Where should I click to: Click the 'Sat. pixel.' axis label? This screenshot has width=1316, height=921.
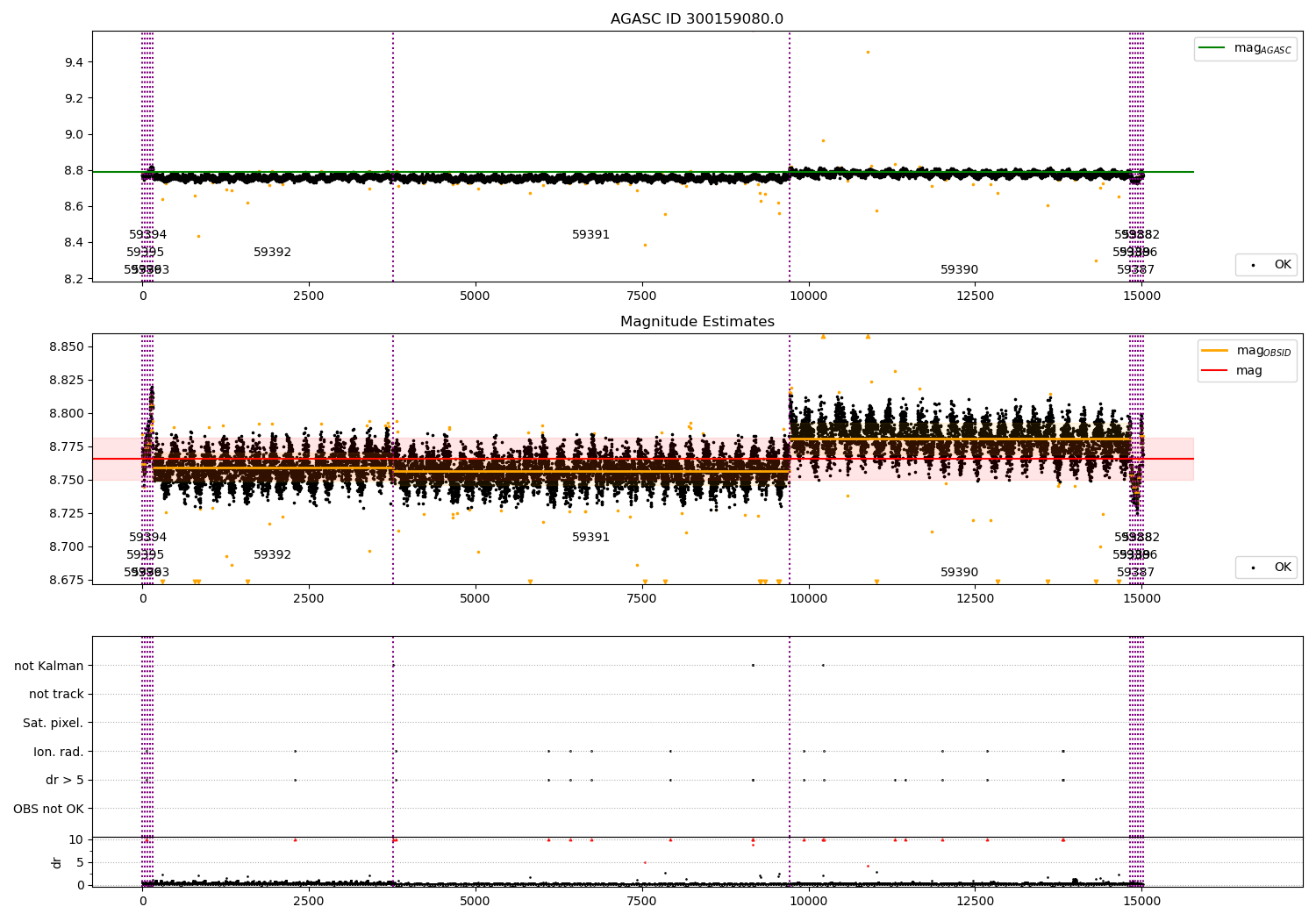point(54,723)
